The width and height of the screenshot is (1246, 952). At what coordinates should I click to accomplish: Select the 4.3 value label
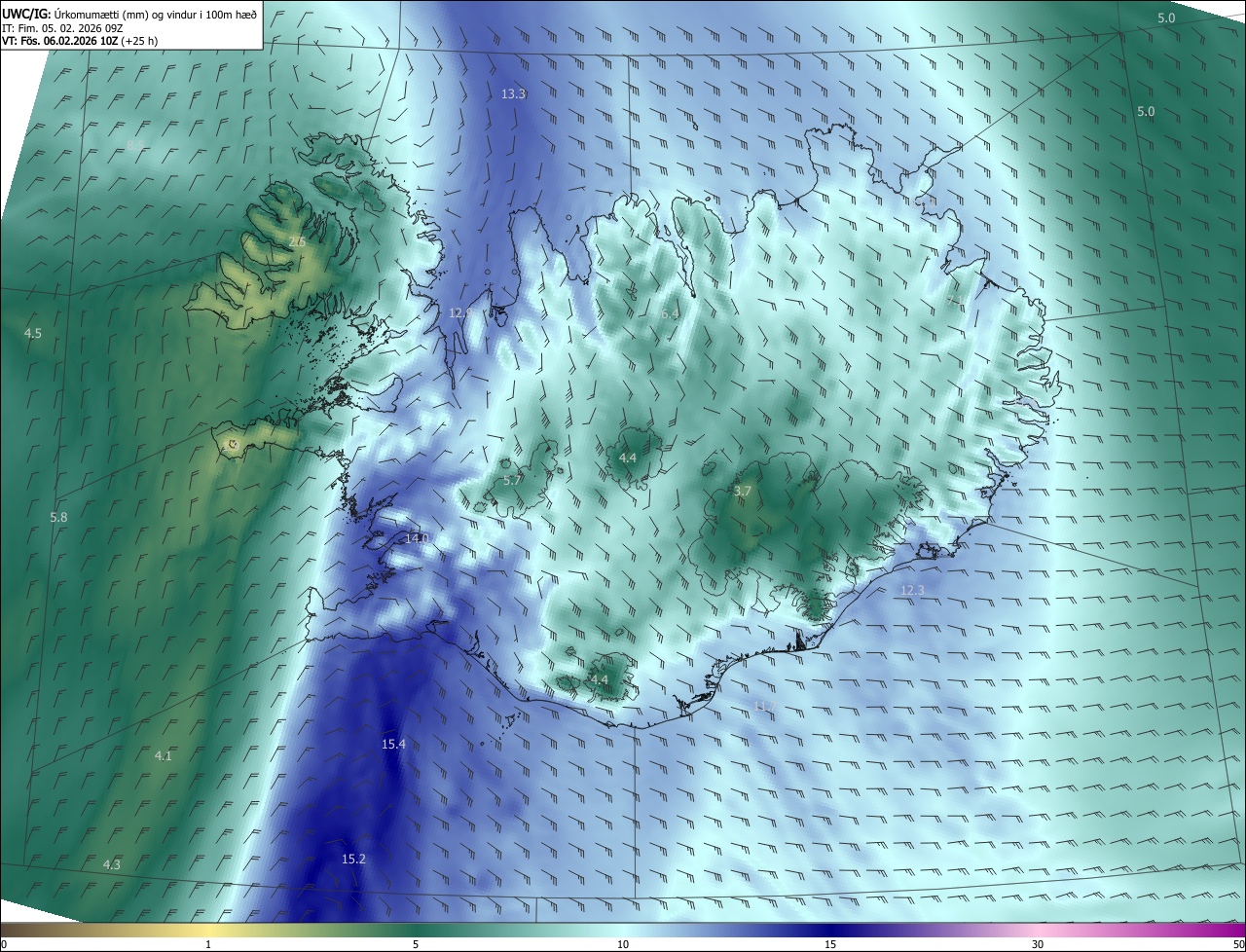click(111, 864)
